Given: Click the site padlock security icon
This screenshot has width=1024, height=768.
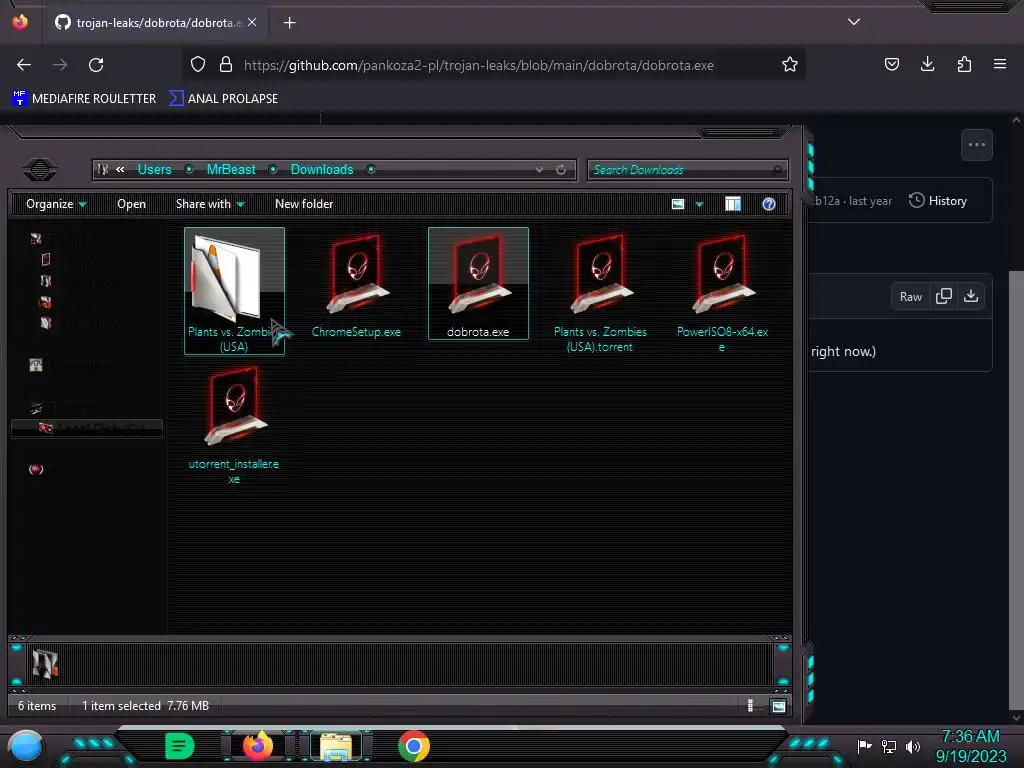Looking at the screenshot, I should pos(226,65).
